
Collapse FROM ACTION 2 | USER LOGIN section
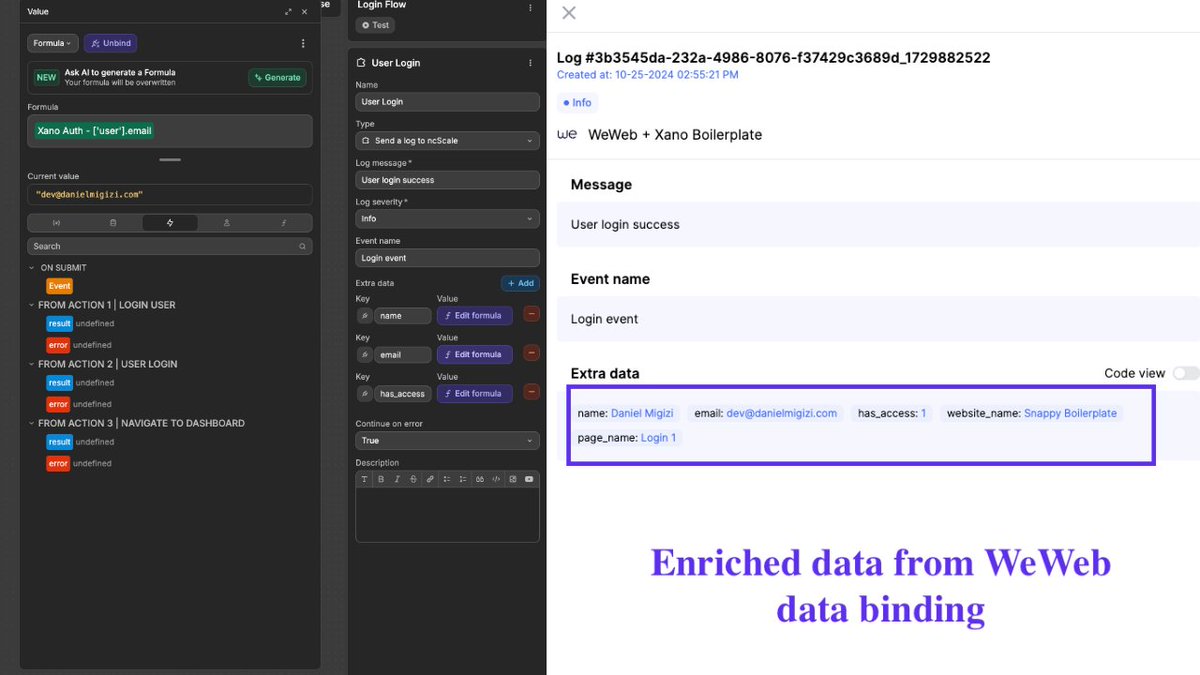[x=31, y=364]
